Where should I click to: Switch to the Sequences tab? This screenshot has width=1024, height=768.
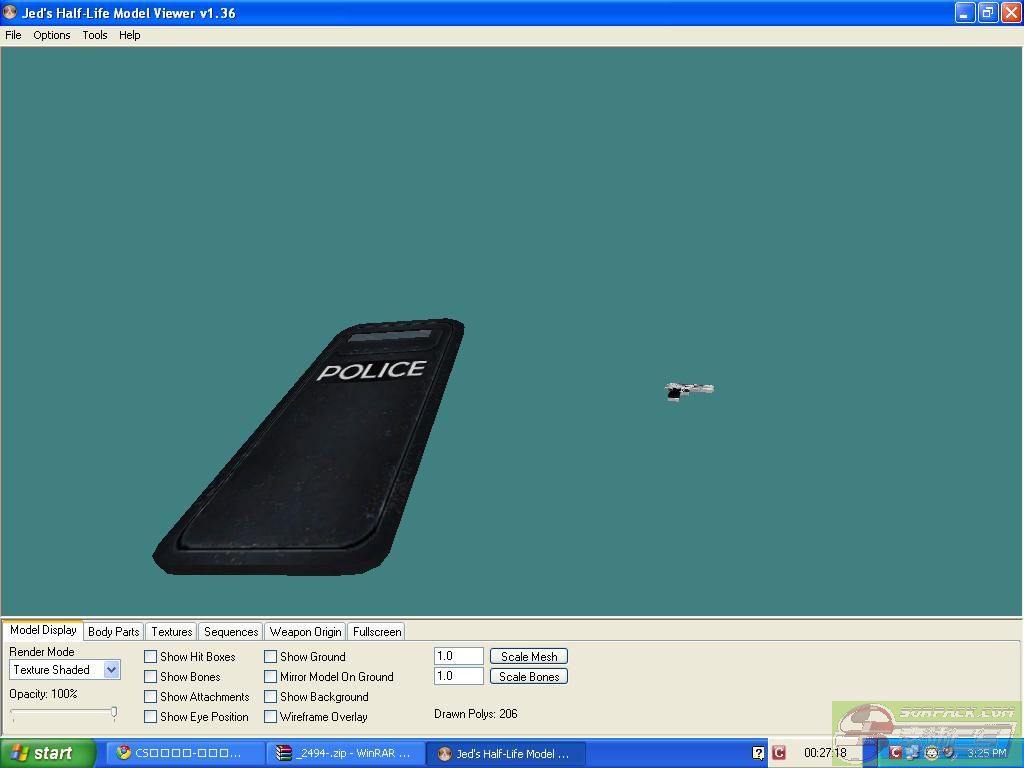click(x=231, y=632)
